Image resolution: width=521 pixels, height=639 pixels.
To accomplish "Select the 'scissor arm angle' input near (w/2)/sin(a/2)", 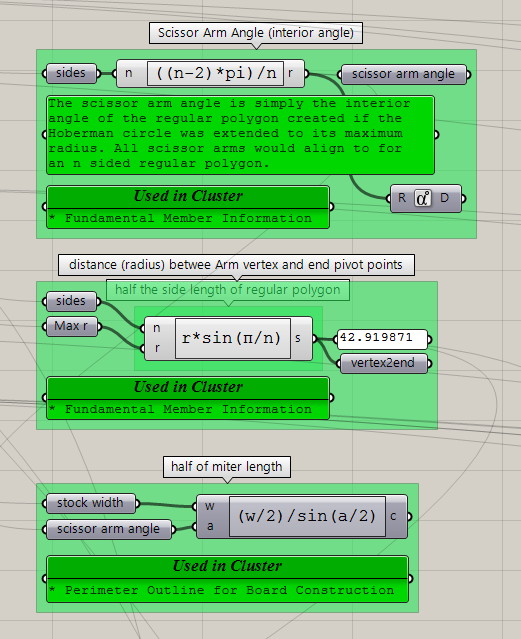I will [108, 529].
